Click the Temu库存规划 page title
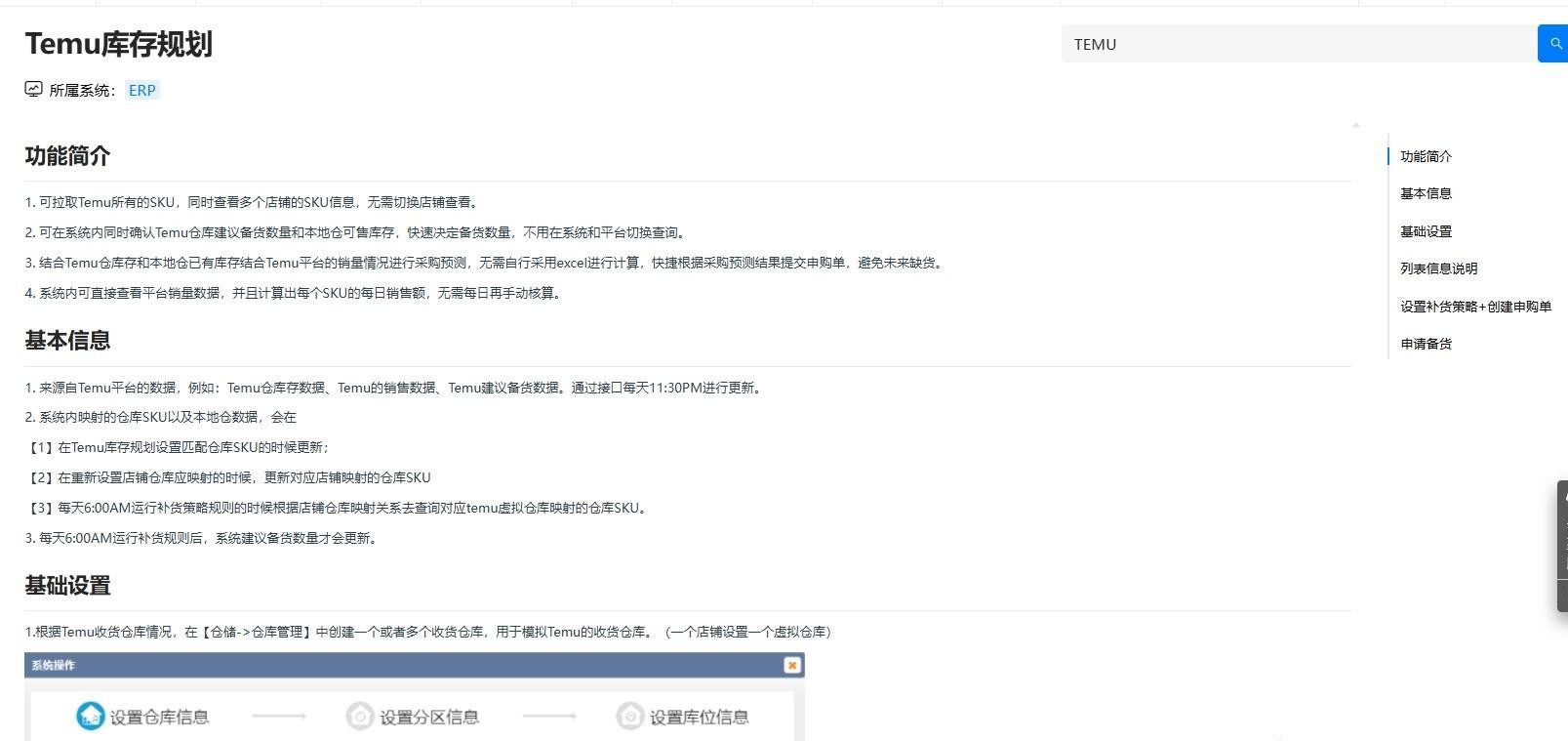The height and width of the screenshot is (741, 1568). click(x=118, y=44)
